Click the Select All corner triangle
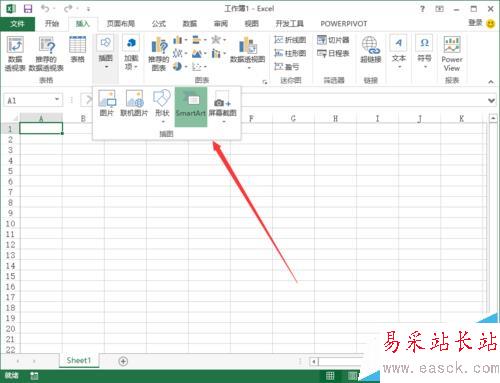The height and width of the screenshot is (383, 500). 14,118
